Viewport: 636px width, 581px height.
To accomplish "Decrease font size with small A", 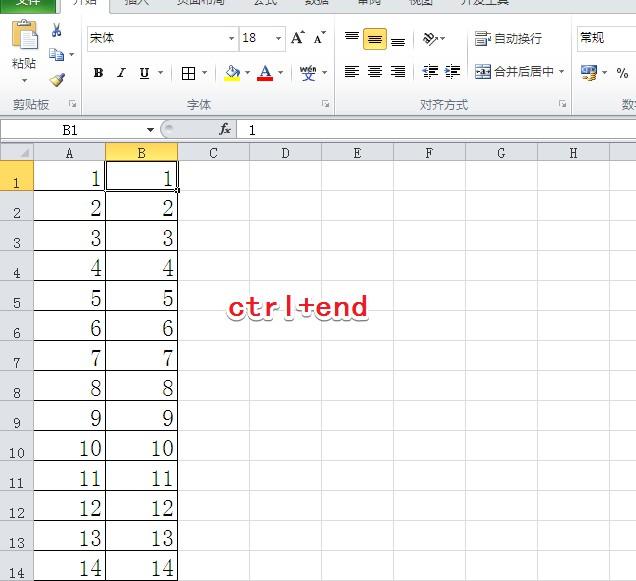I will pyautogui.click(x=319, y=38).
